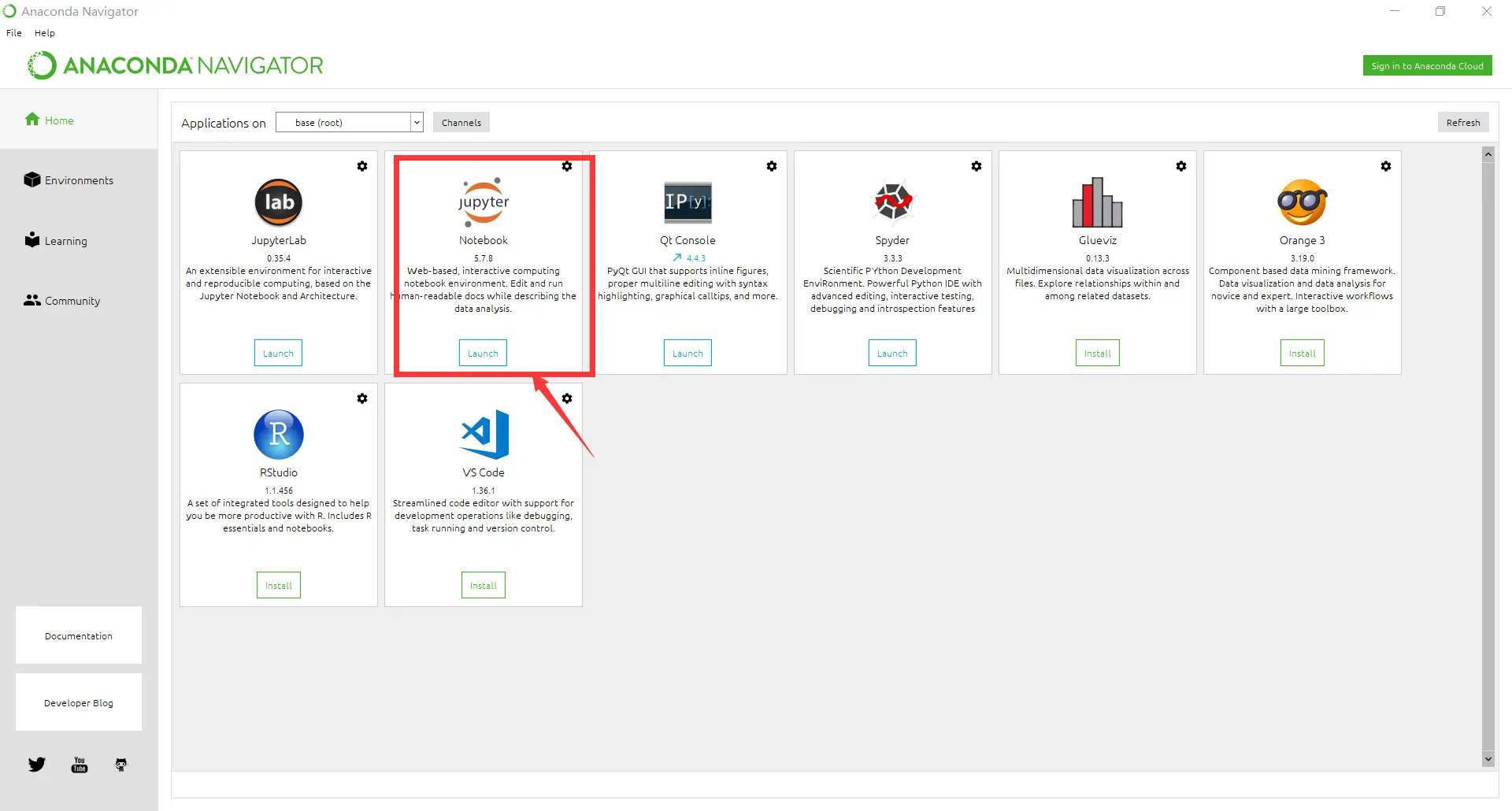The height and width of the screenshot is (811, 1512).
Task: Go to the Home tab
Action: tap(79, 120)
